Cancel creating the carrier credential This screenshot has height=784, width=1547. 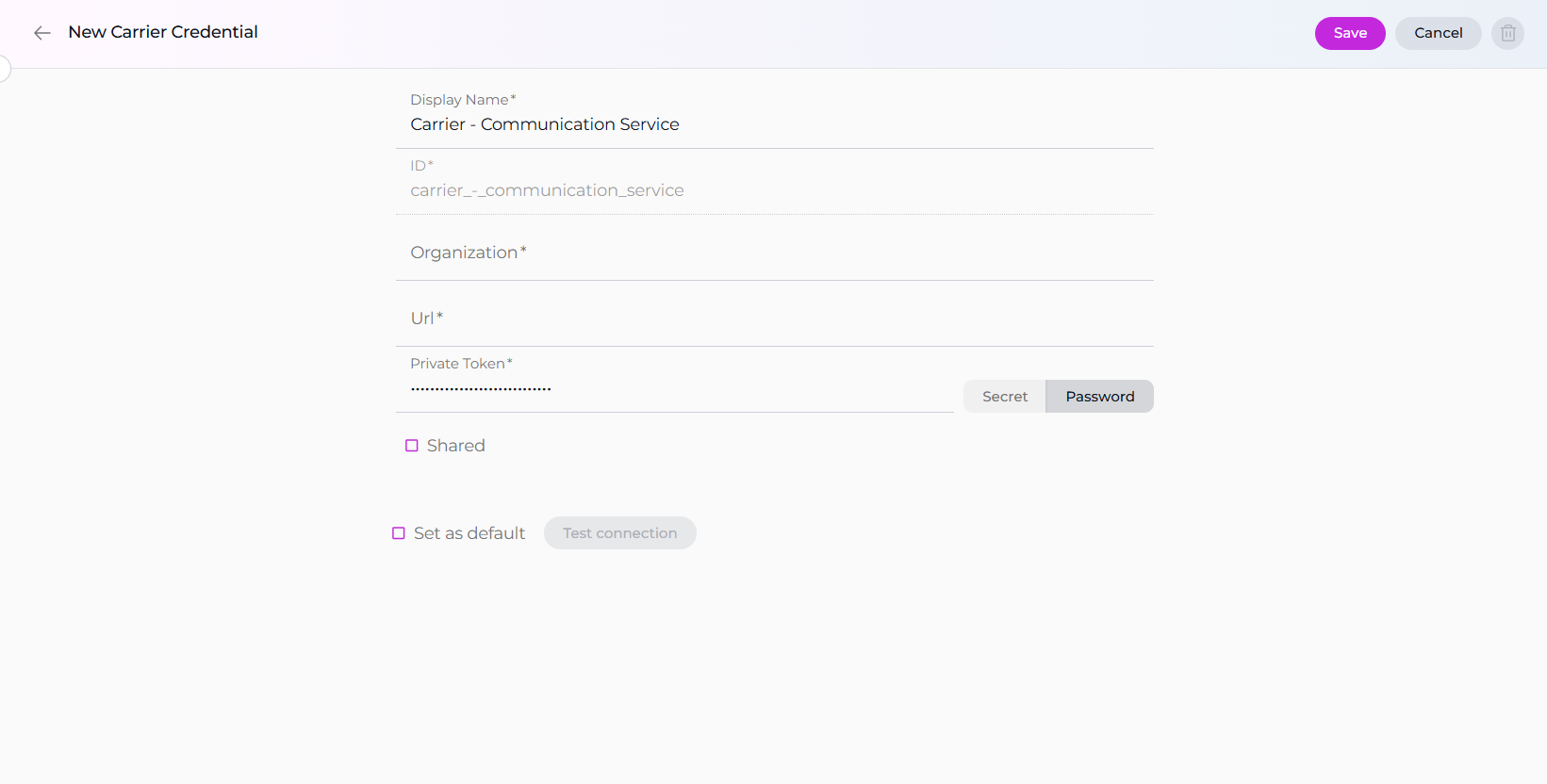pos(1438,33)
